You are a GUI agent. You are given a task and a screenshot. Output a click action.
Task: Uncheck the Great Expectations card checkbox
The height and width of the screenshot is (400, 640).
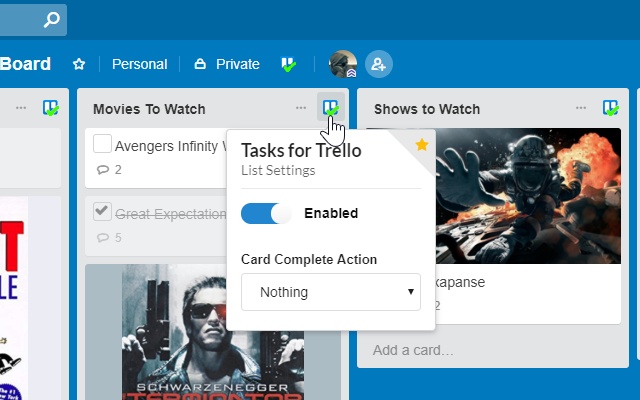pyautogui.click(x=102, y=211)
